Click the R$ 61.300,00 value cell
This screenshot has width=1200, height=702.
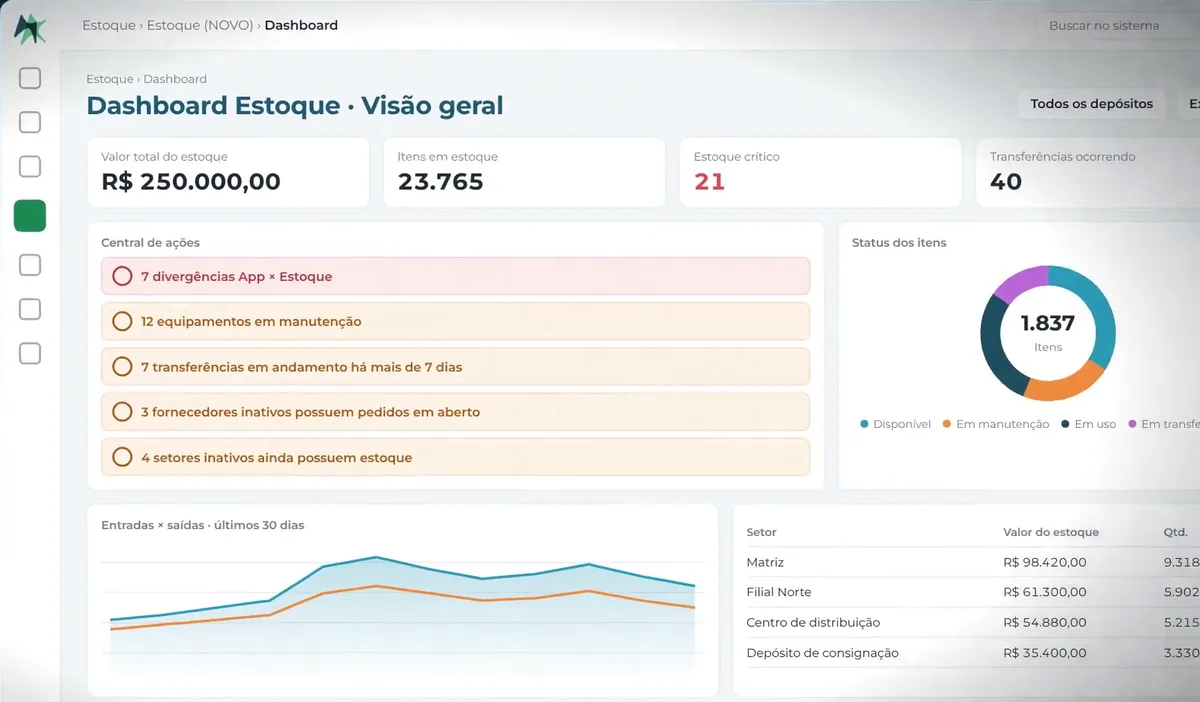pos(1044,592)
